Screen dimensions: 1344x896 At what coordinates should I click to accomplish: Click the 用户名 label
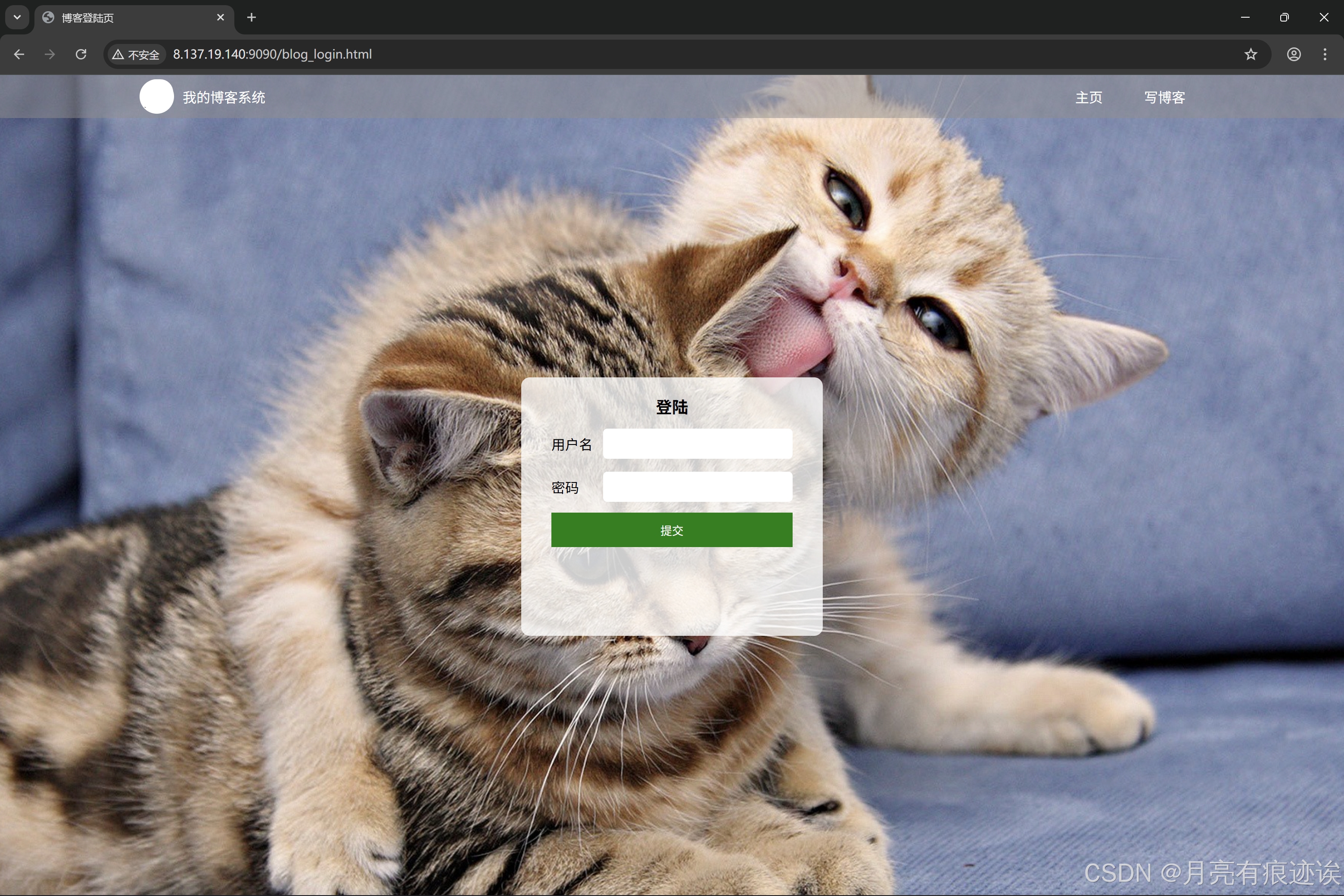(x=572, y=445)
